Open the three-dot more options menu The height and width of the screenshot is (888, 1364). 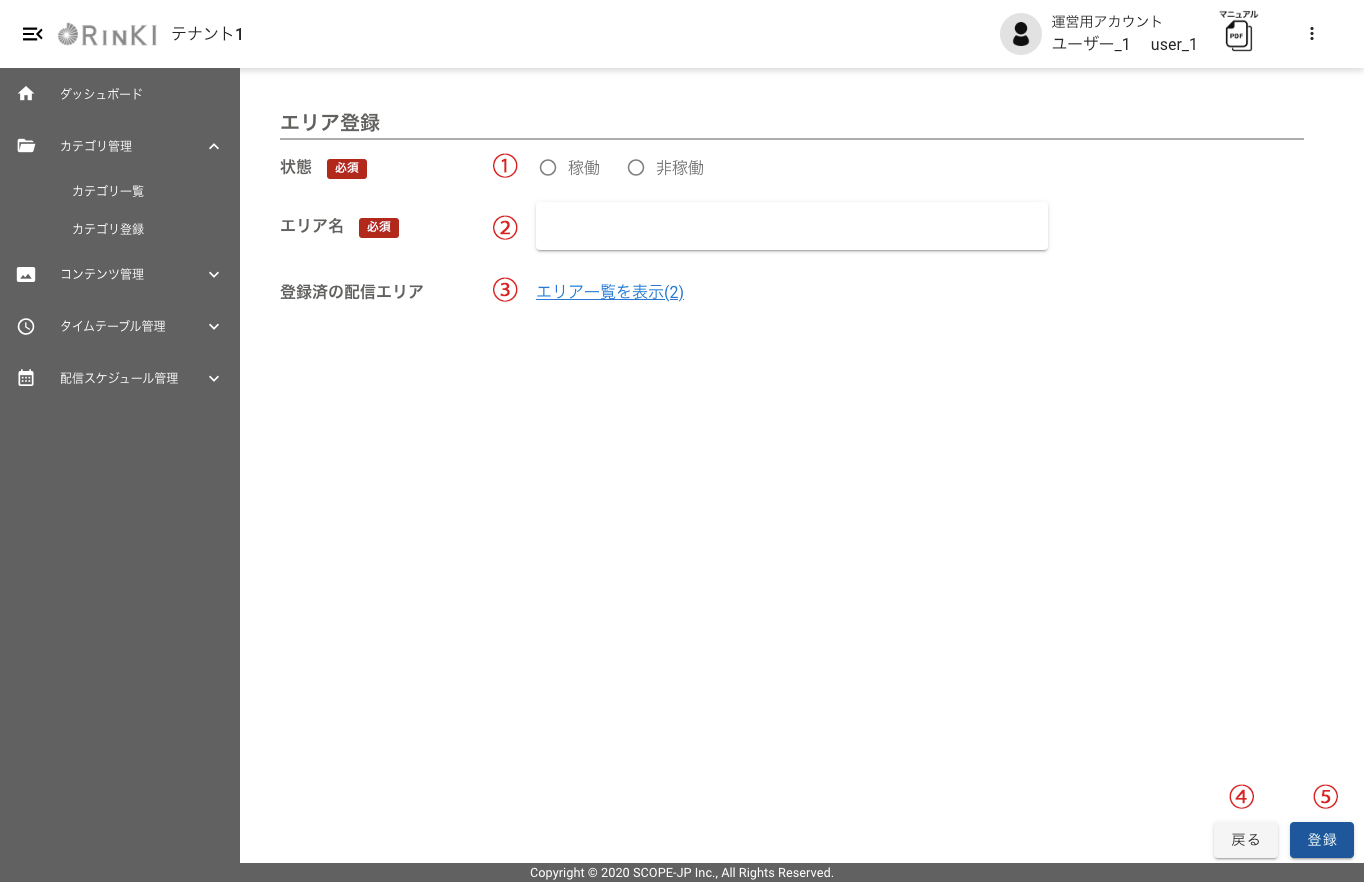coord(1312,34)
